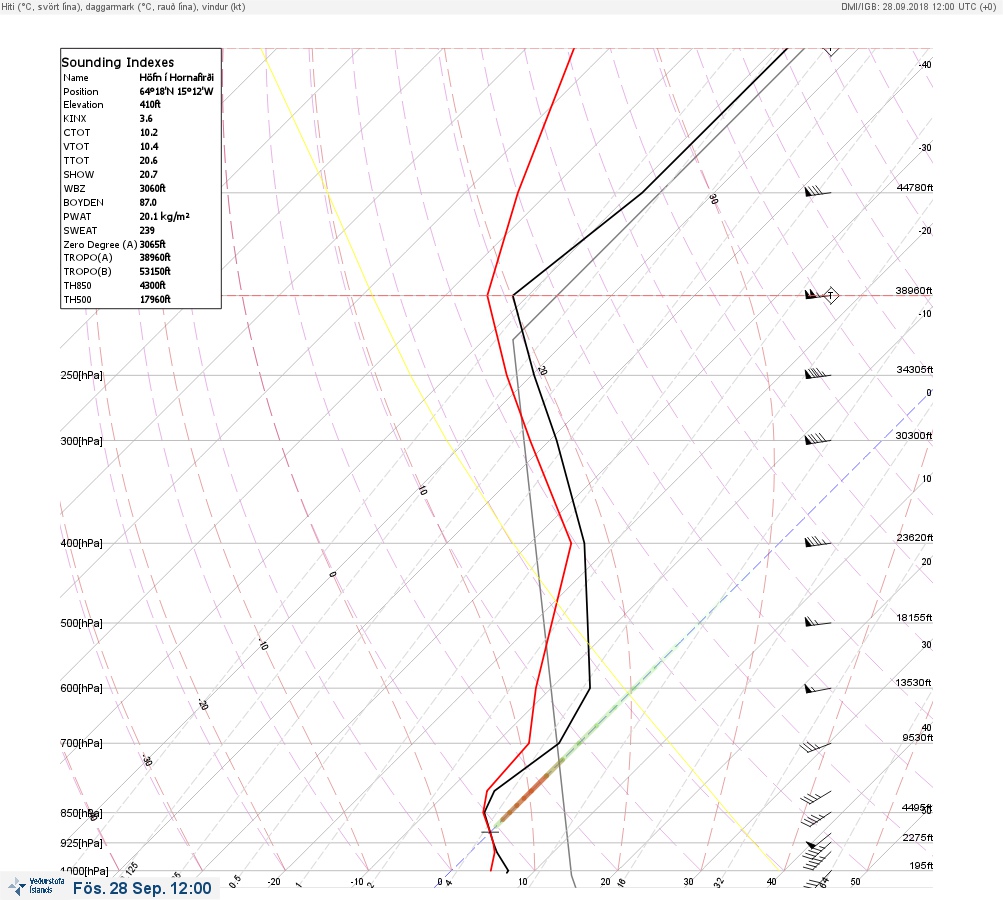Viewport: 1003px width, 900px height.
Task: Click the wind barb beside the 38960ft tropopause line
Action: pyautogui.click(x=812, y=294)
